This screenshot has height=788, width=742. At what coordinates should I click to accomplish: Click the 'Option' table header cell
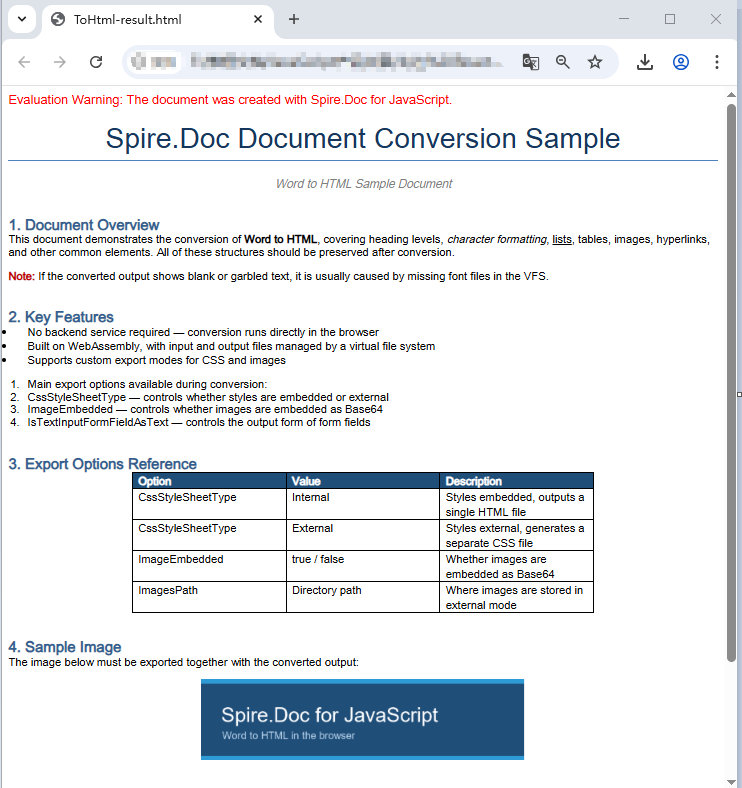pyautogui.click(x=210, y=481)
